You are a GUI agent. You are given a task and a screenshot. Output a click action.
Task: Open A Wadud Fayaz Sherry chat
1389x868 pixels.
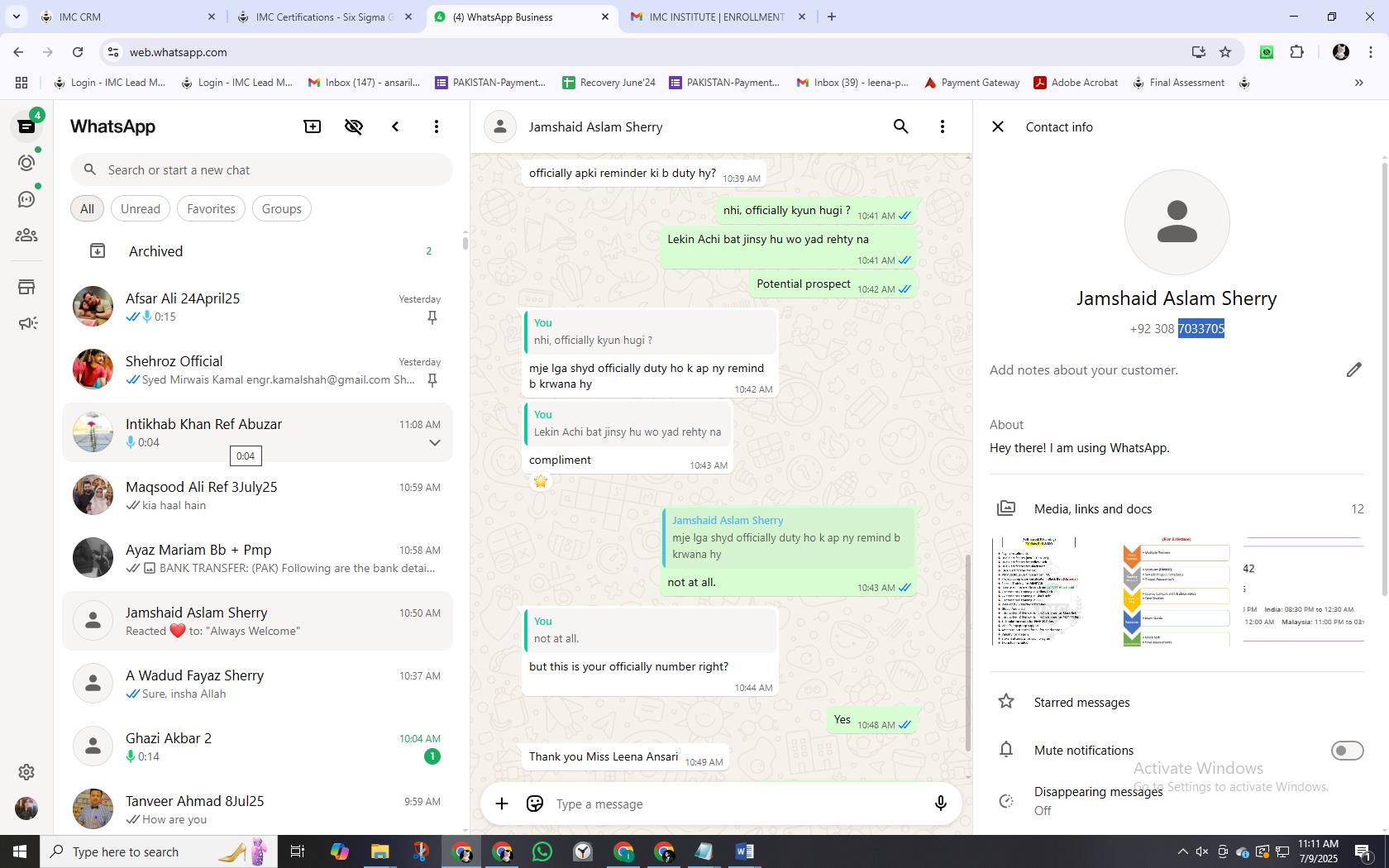click(258, 684)
